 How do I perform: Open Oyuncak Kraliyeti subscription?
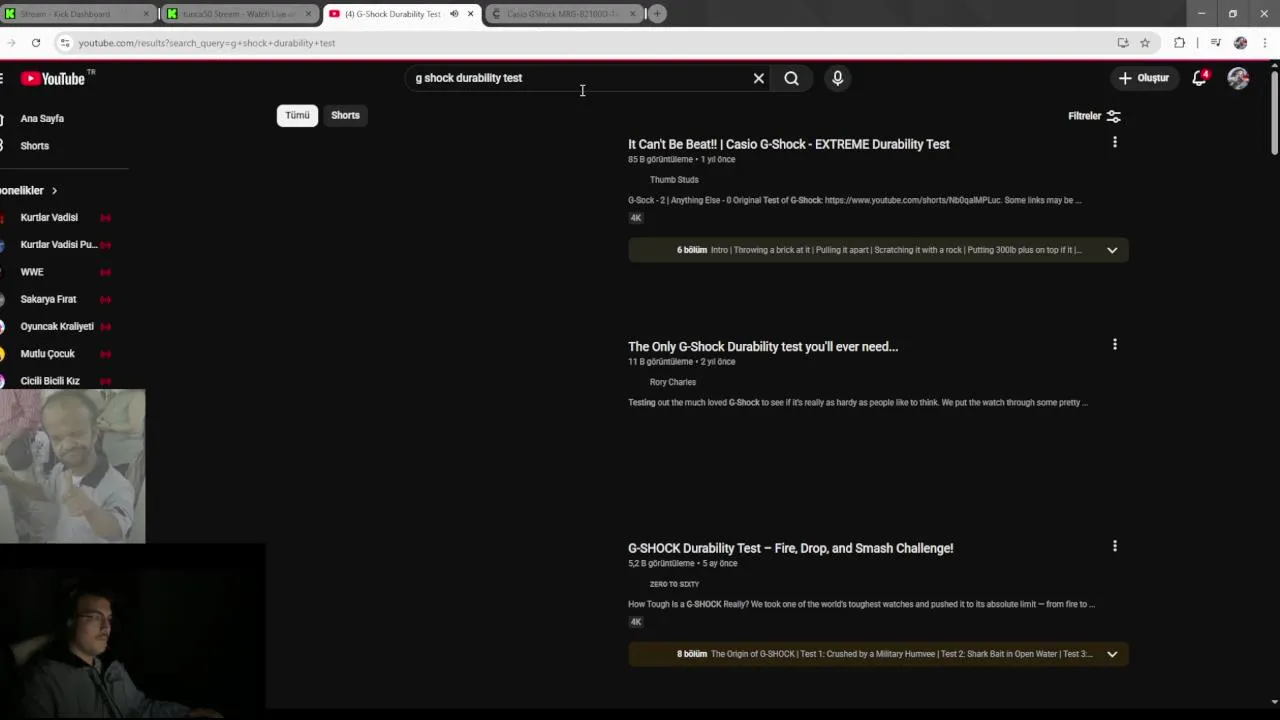click(57, 326)
